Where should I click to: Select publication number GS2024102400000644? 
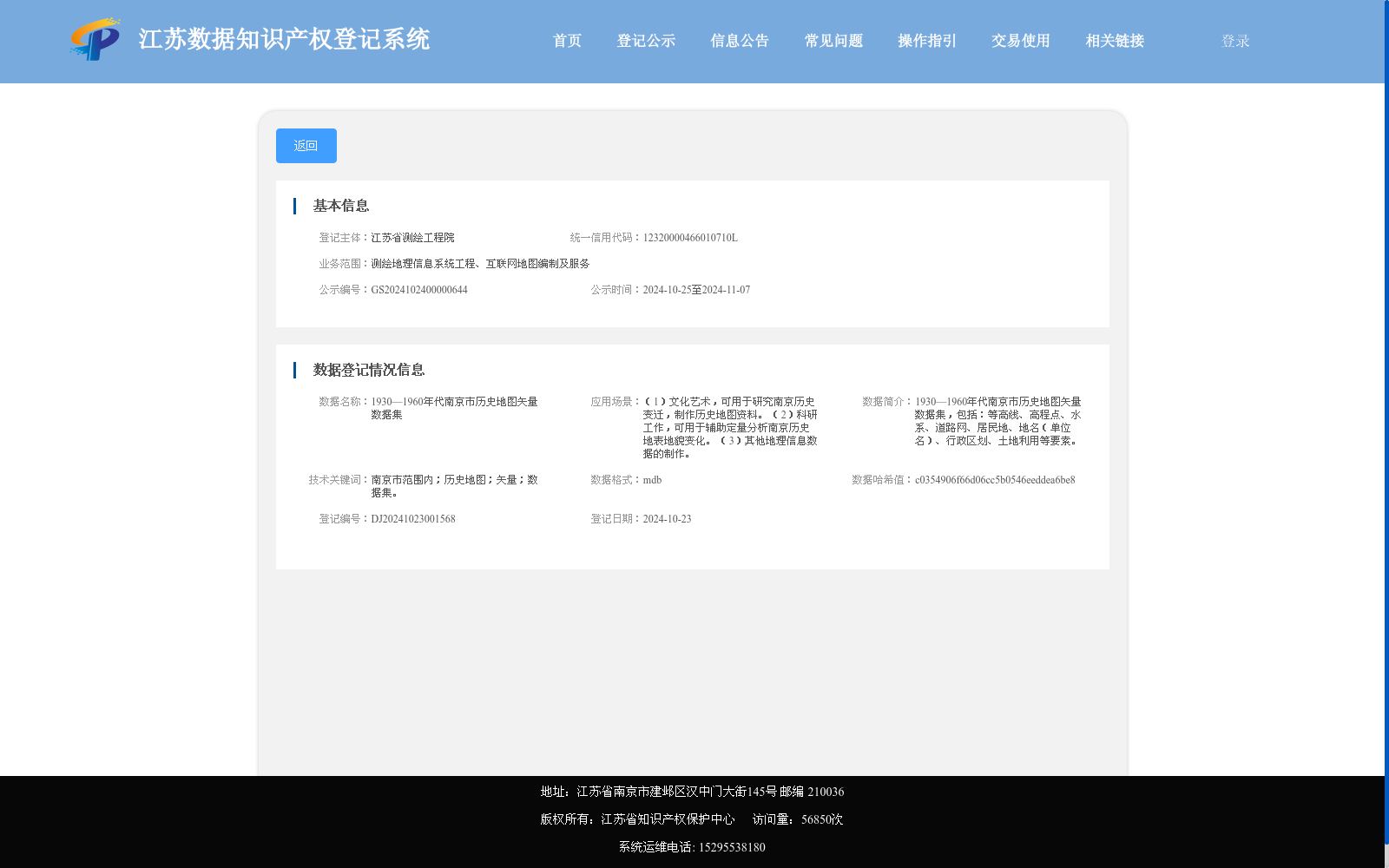tap(419, 290)
